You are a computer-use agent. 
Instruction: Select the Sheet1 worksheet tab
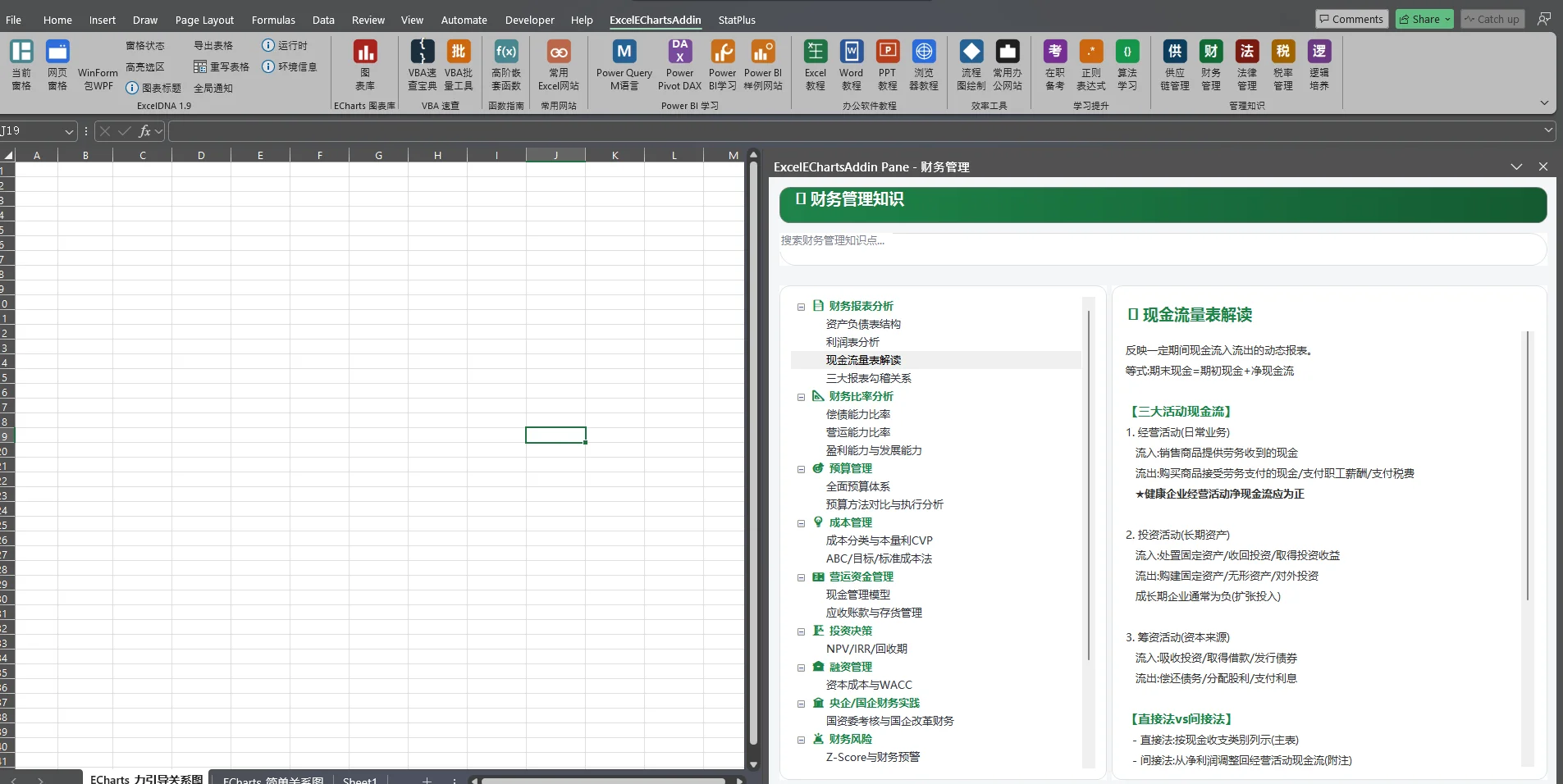click(359, 779)
